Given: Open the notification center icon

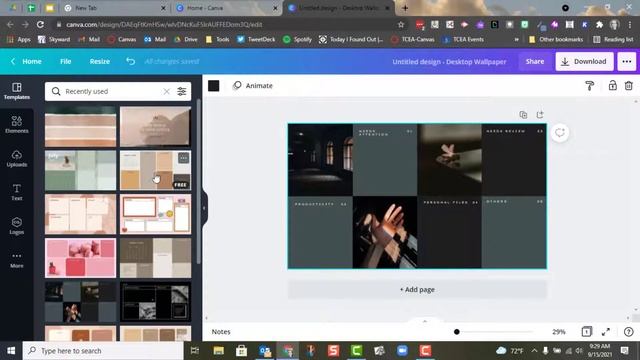Looking at the screenshot, I should point(624,351).
